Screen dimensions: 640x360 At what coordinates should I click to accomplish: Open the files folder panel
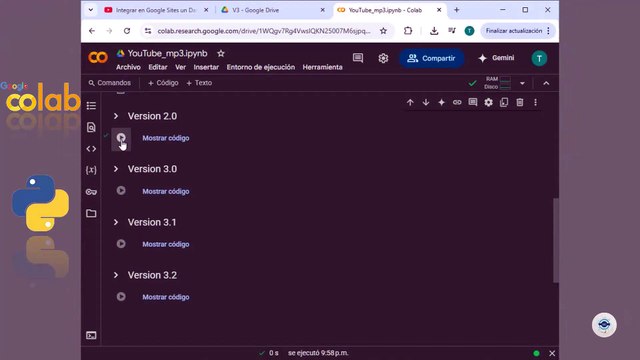click(91, 213)
